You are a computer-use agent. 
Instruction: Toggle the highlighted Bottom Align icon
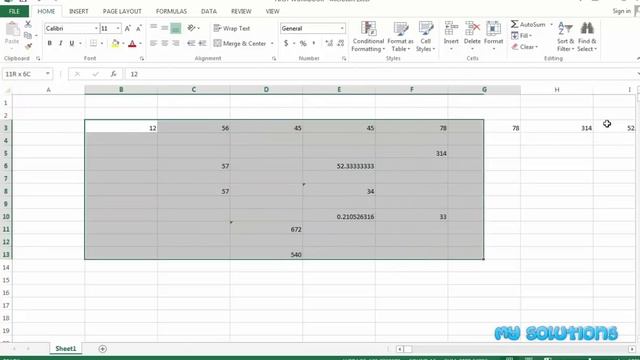tap(176, 28)
